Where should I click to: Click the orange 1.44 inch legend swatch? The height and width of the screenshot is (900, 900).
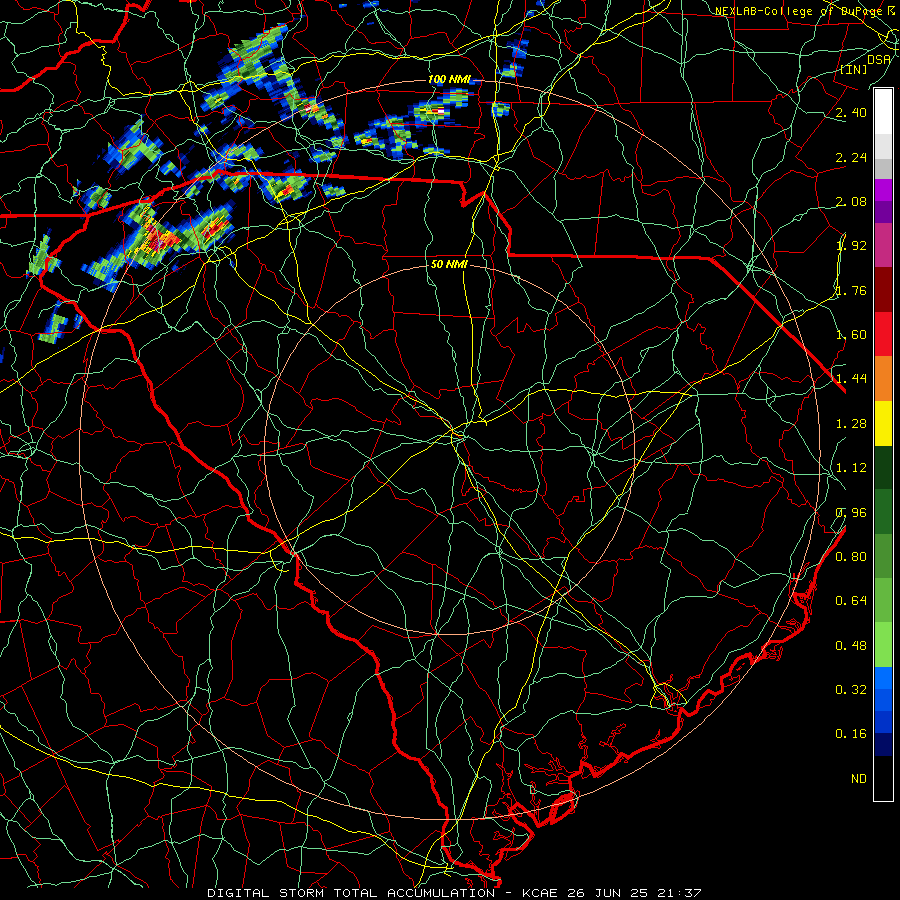pyautogui.click(x=883, y=379)
